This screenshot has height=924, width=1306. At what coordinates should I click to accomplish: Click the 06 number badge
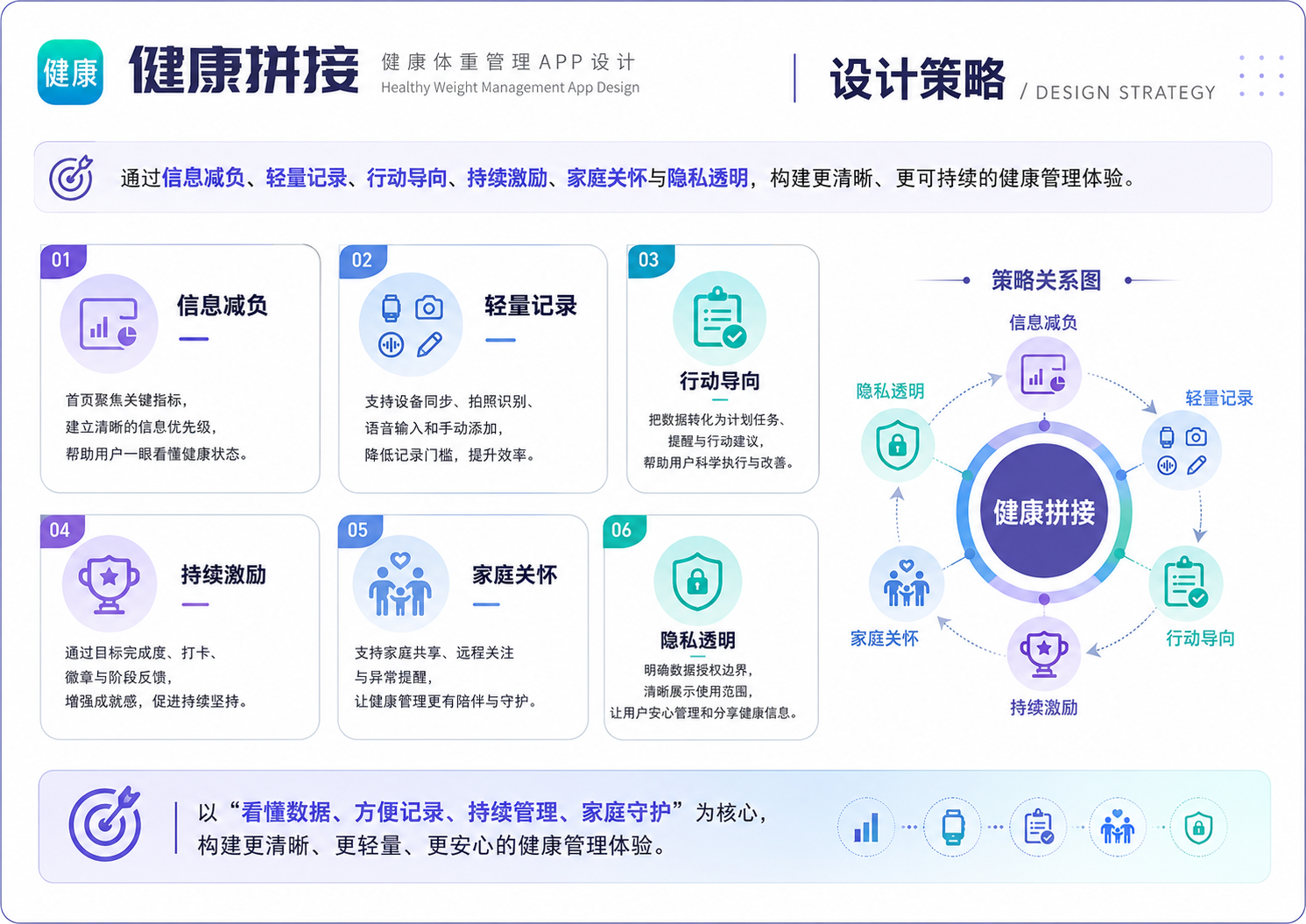(623, 530)
